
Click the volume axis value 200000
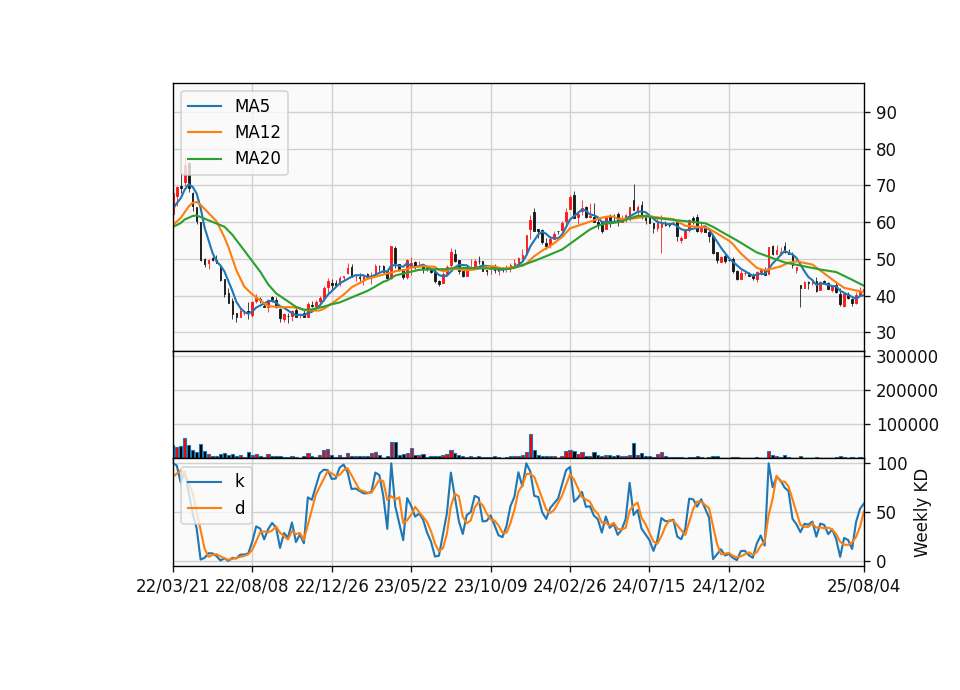(x=907, y=391)
